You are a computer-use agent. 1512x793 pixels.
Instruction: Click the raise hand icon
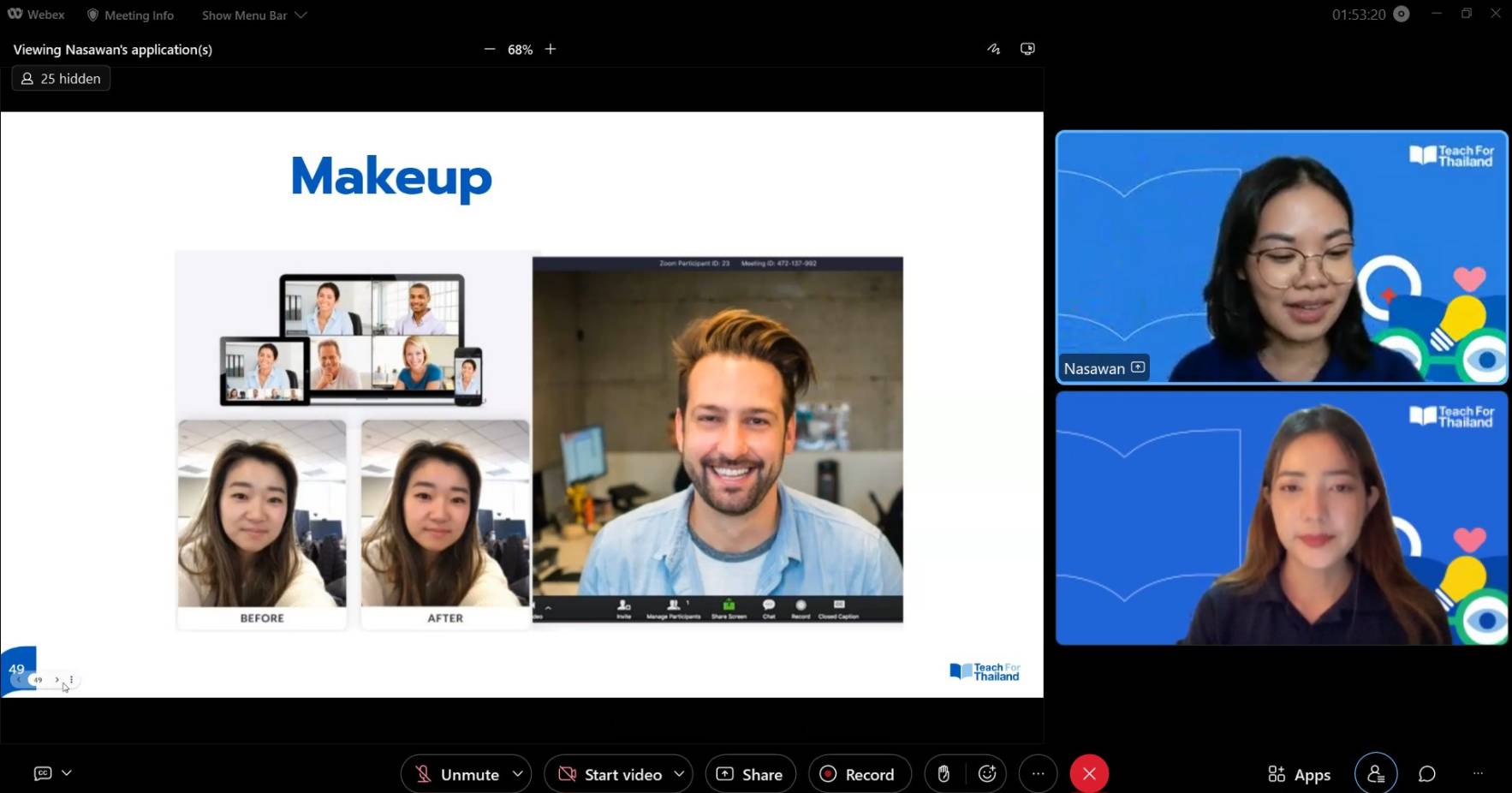[944, 774]
